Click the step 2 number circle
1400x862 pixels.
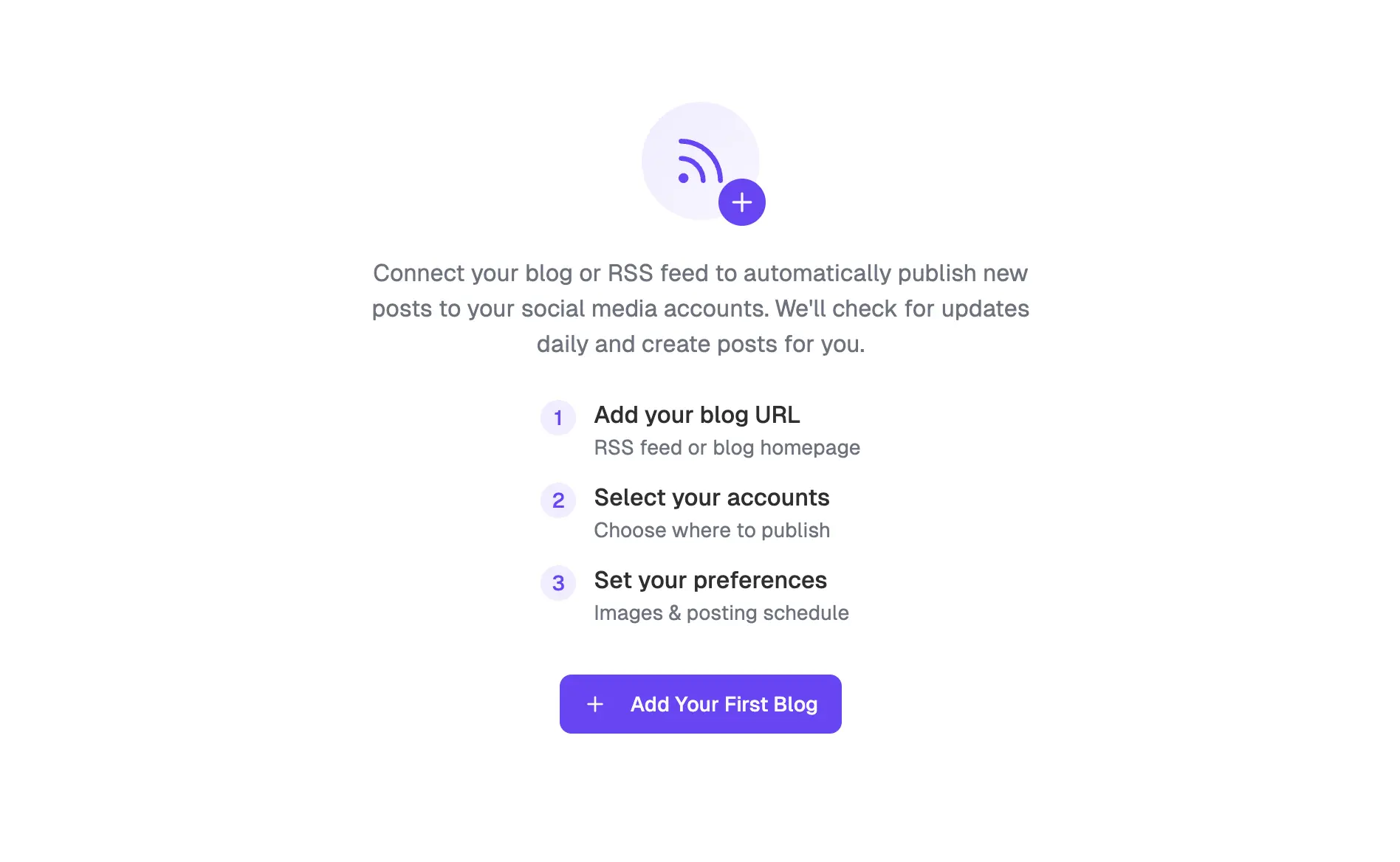pos(558,500)
